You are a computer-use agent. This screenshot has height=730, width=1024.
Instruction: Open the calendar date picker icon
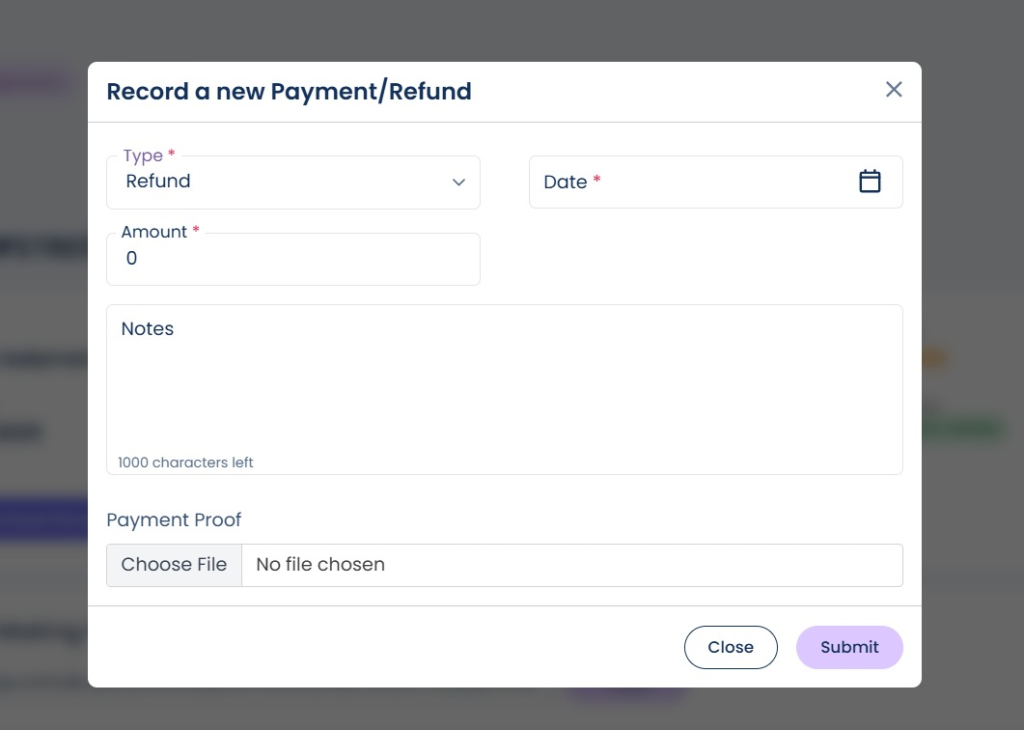pos(869,181)
